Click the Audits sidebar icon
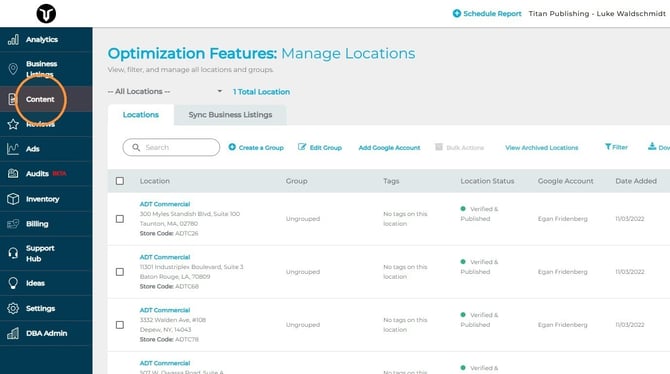 coord(13,174)
